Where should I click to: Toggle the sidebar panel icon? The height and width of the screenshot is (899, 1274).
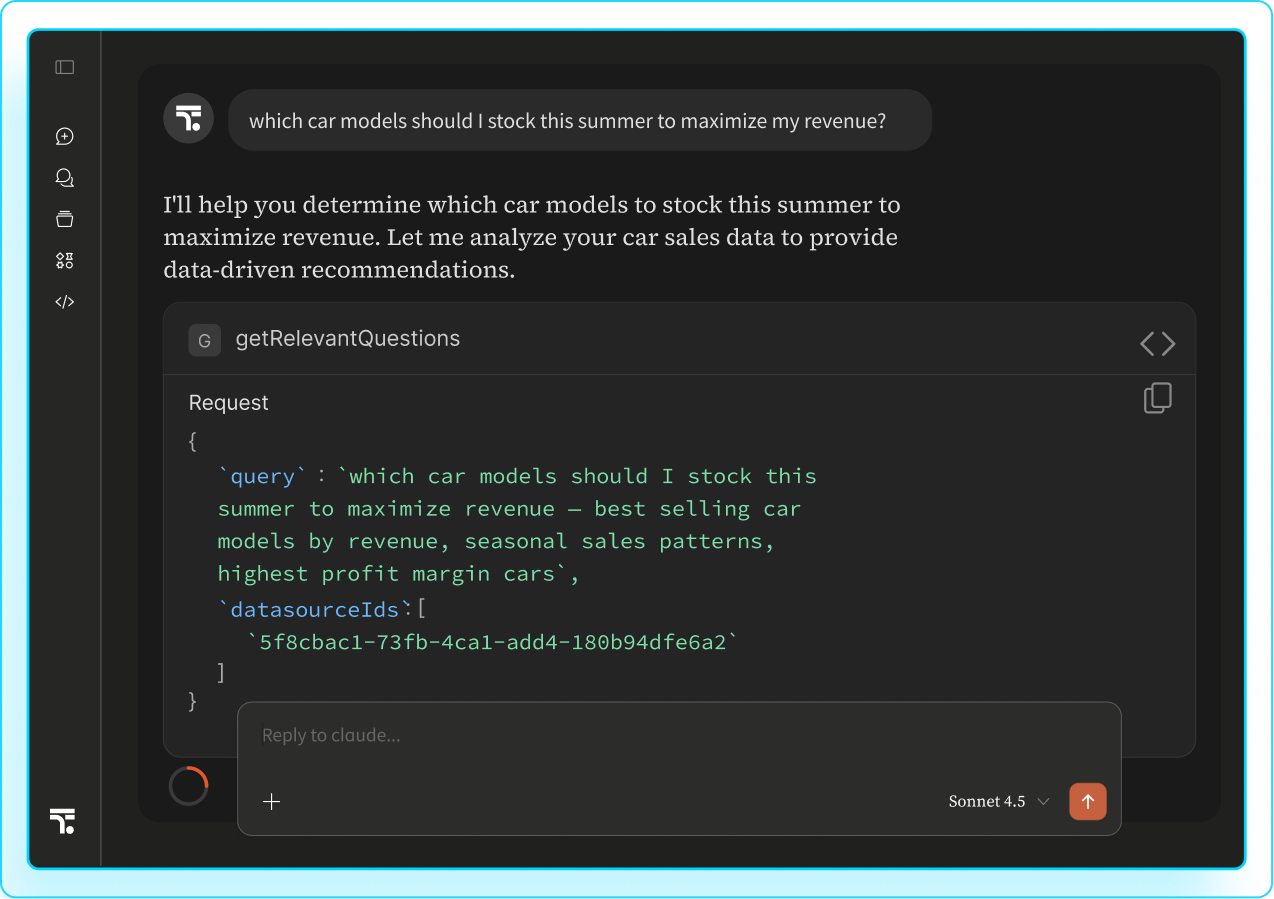[x=65, y=67]
